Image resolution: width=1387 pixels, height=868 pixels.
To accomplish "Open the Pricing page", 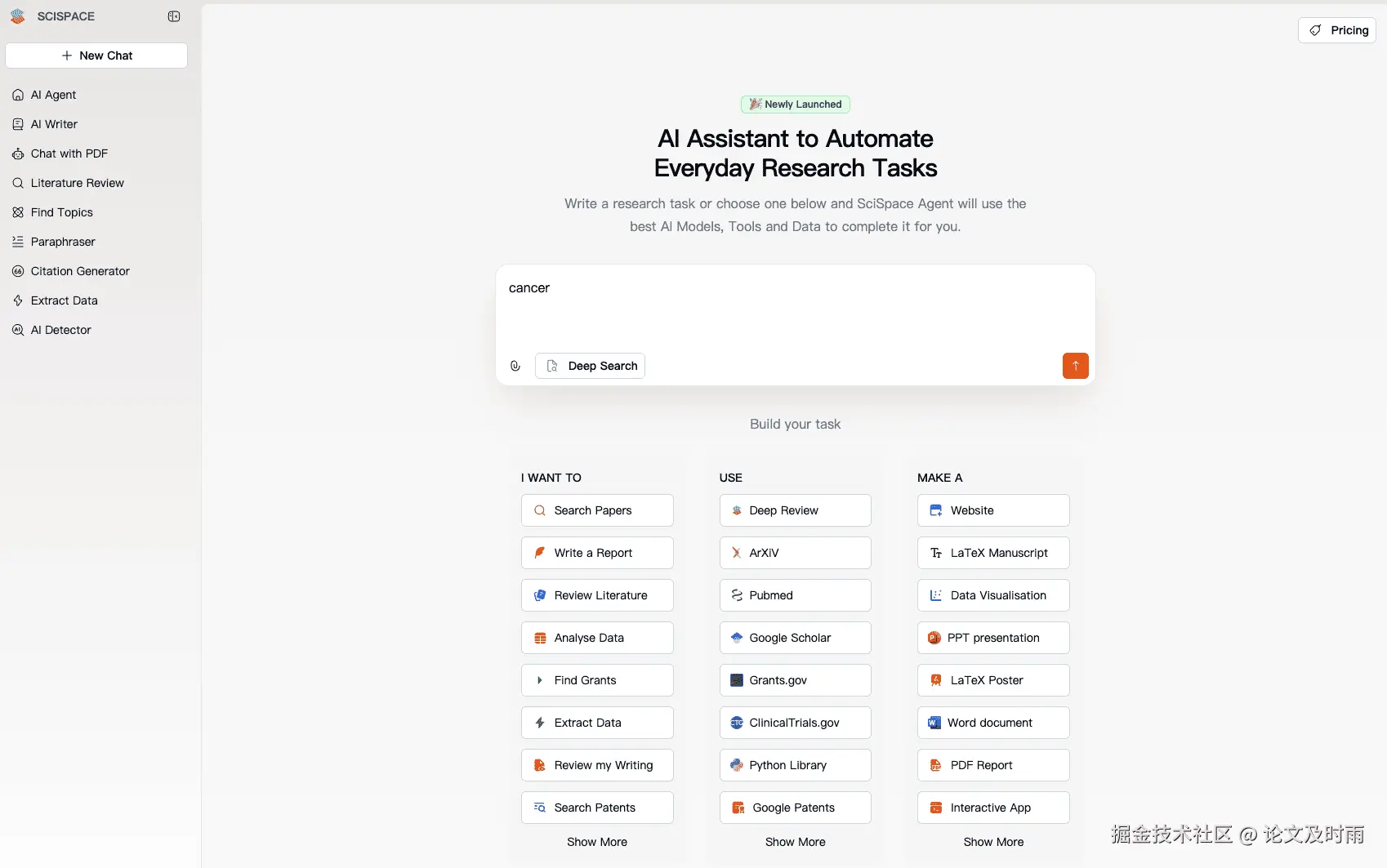I will 1337,30.
